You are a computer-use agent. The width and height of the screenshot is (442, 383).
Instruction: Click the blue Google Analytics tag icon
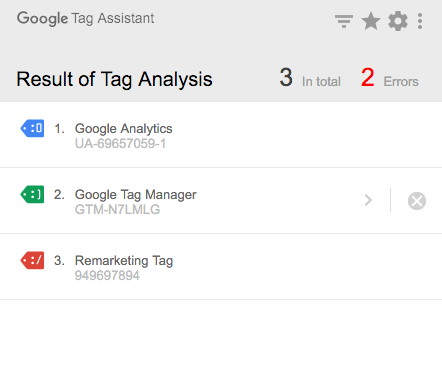coord(32,128)
